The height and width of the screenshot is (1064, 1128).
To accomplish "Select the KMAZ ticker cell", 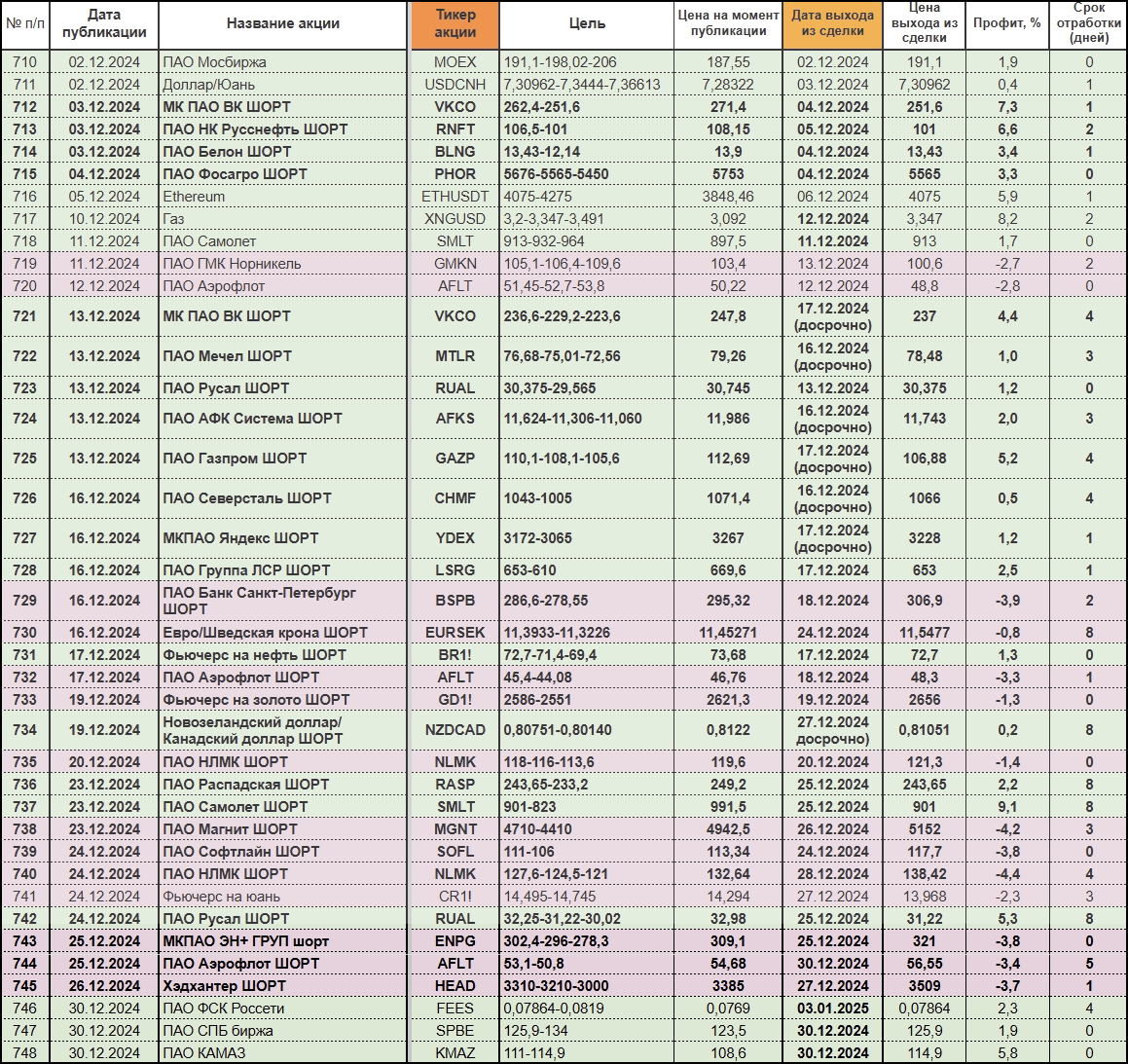I will coord(455,1052).
